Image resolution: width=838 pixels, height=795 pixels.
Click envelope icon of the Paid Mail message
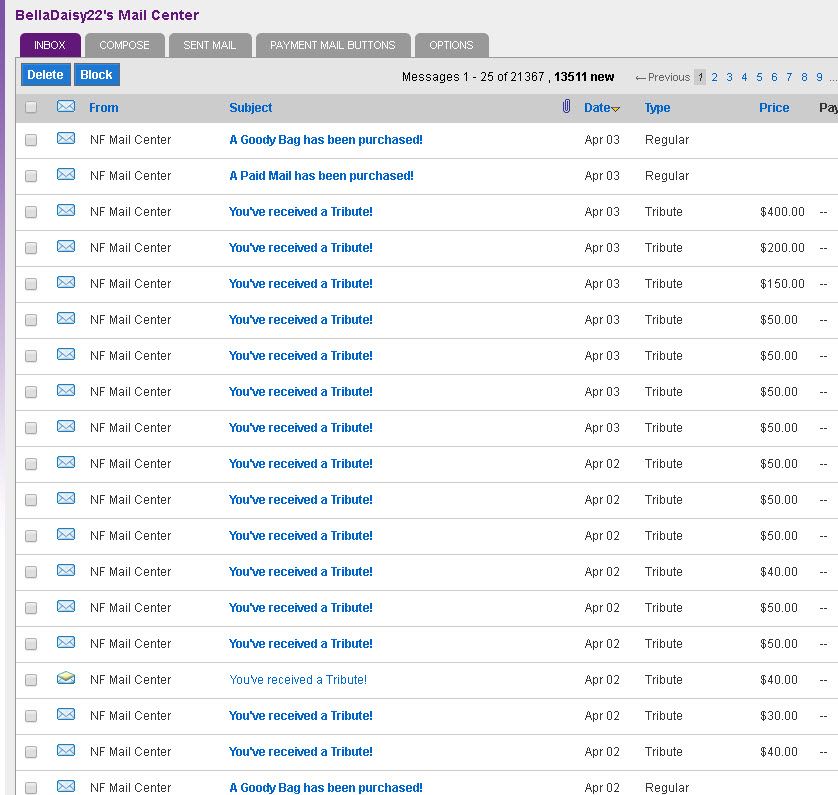click(66, 174)
